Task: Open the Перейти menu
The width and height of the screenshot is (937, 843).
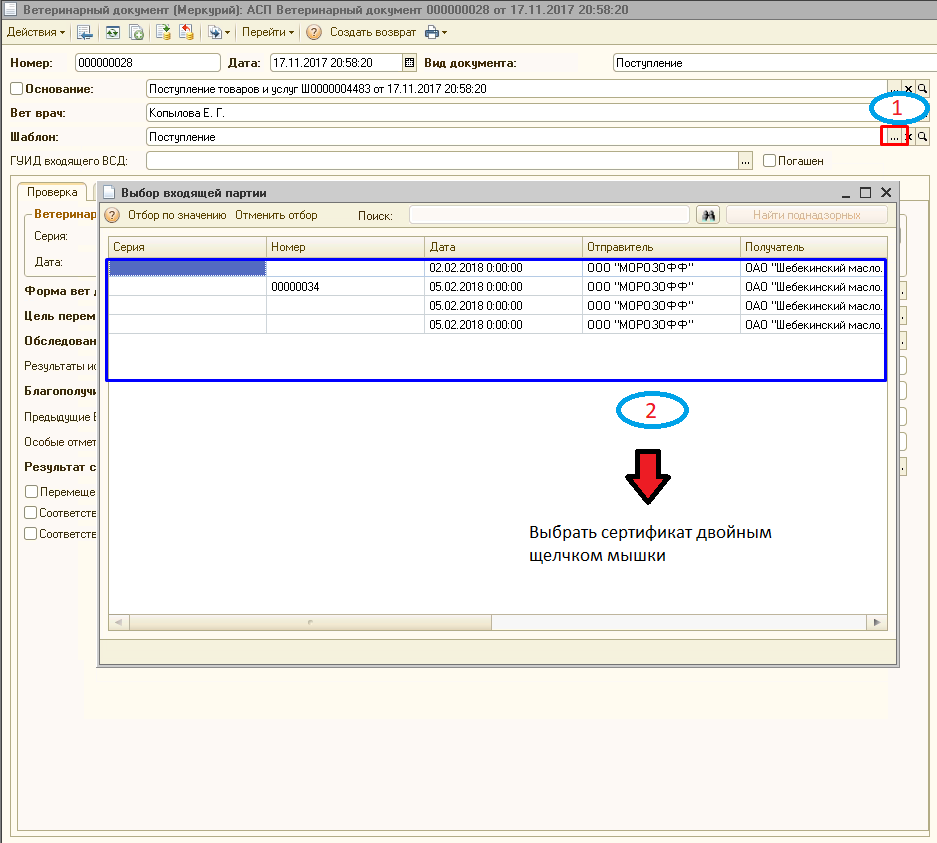Action: tap(268, 32)
